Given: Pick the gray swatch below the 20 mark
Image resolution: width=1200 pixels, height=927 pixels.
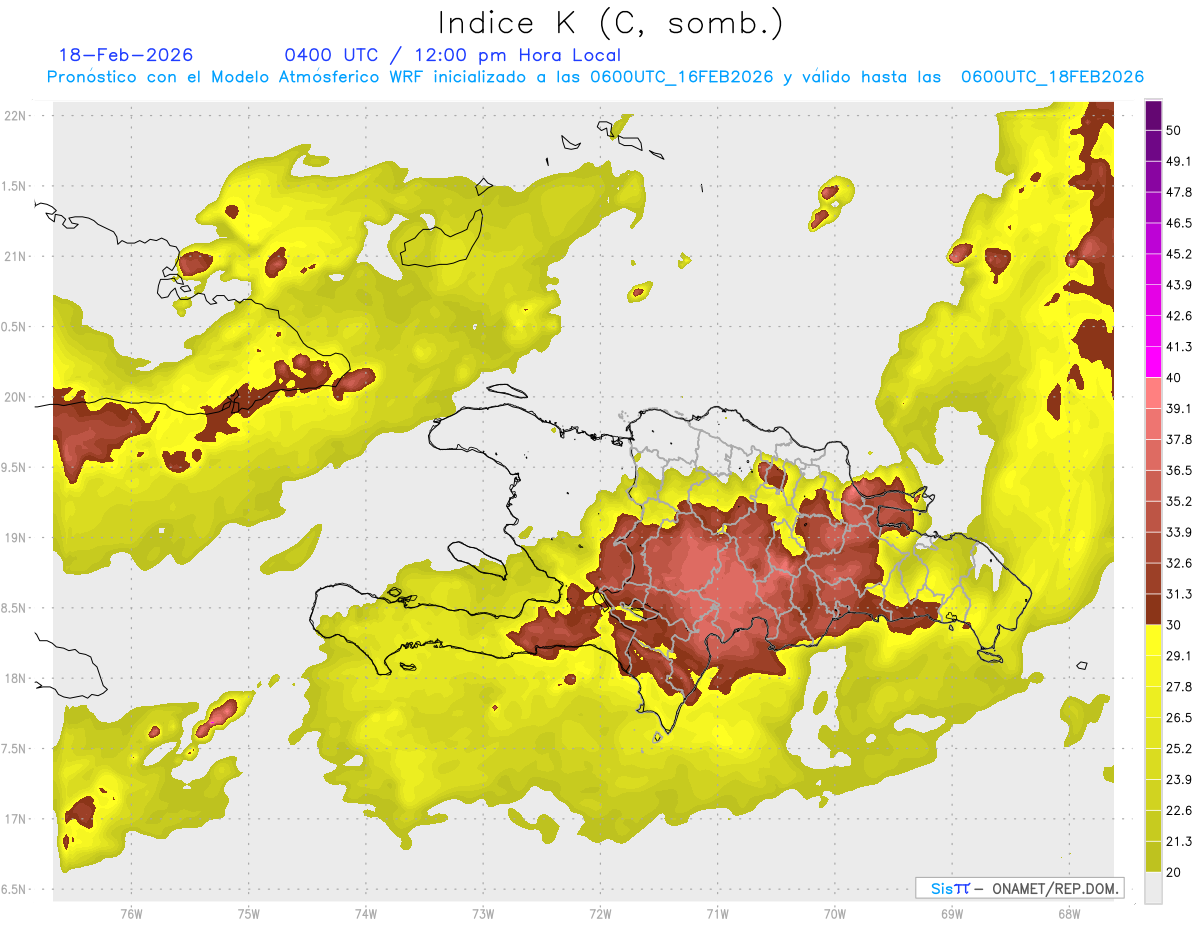Looking at the screenshot, I should click(1153, 888).
